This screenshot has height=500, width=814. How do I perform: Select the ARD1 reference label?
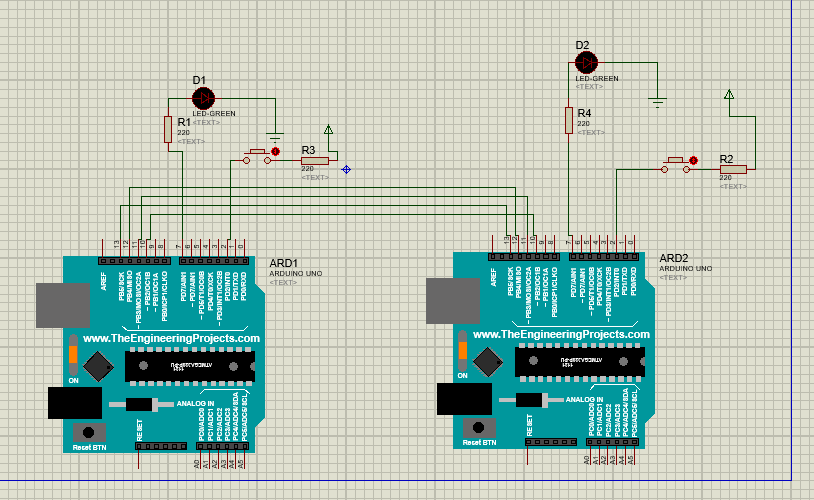pyautogui.click(x=283, y=263)
